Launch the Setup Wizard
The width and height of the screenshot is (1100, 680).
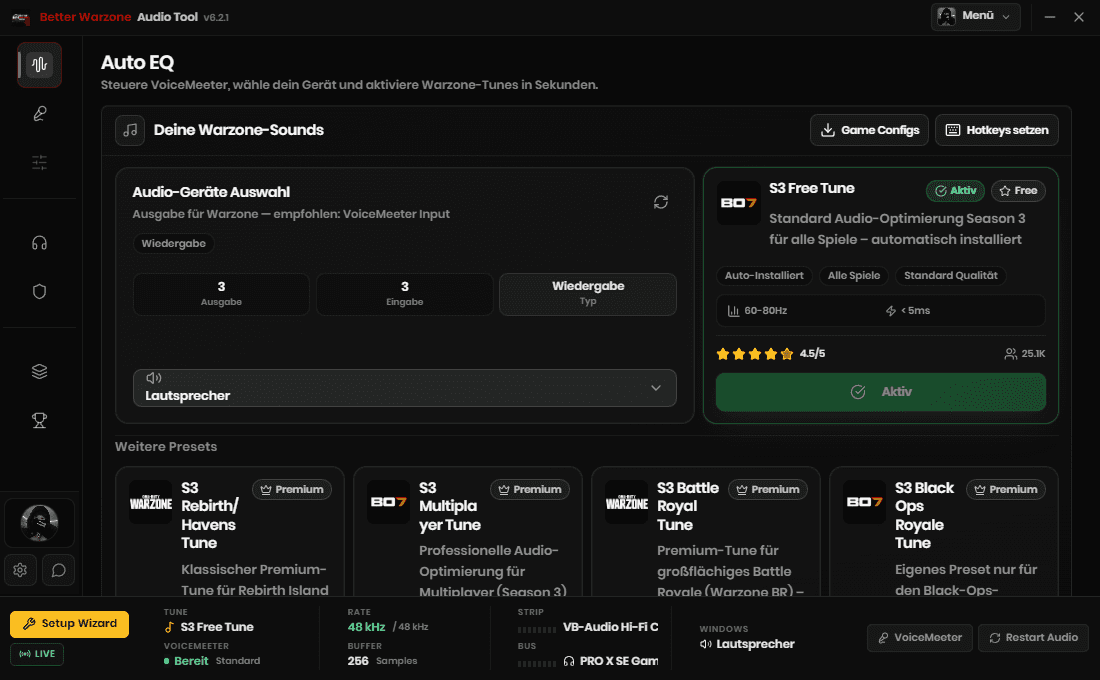pos(69,624)
